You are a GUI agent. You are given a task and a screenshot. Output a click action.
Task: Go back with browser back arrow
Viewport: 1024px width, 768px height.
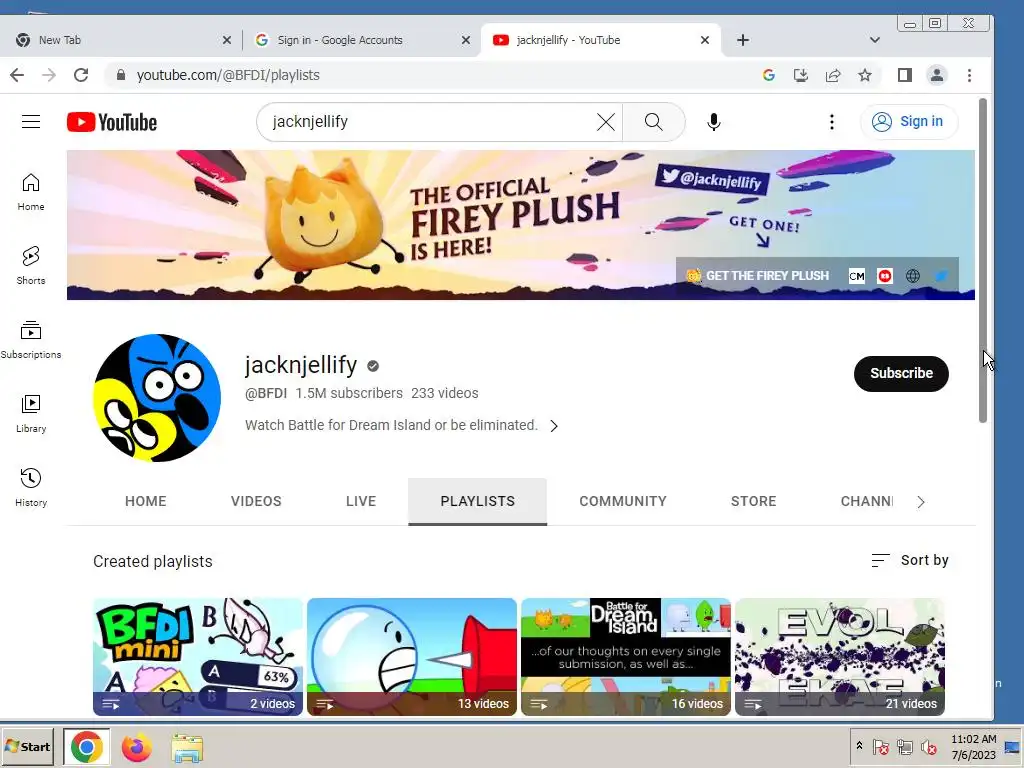17,75
